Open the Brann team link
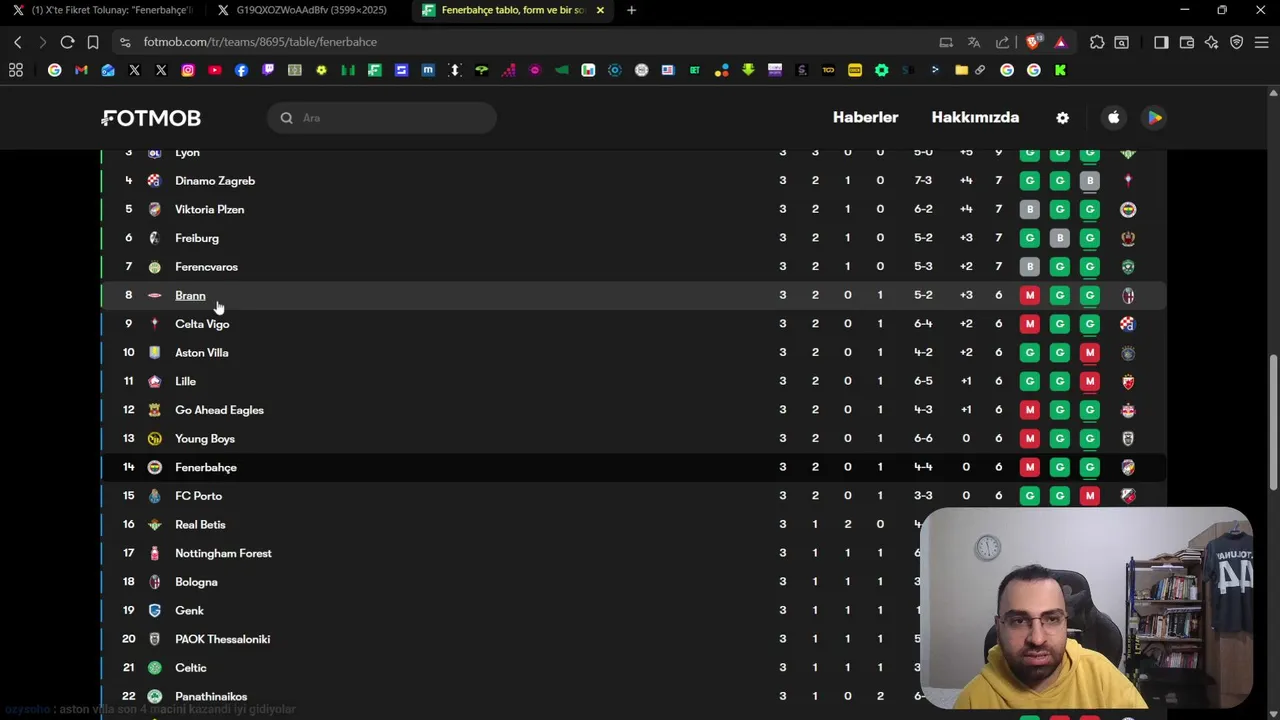The image size is (1280, 720). [x=190, y=295]
